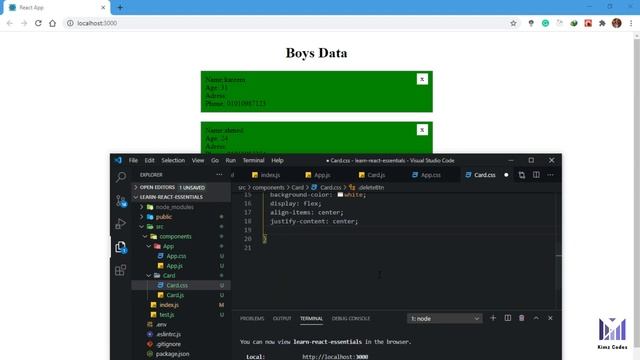640x360 pixels.
Task: Click http://localhost:3000 link in terminal
Action: (335, 357)
